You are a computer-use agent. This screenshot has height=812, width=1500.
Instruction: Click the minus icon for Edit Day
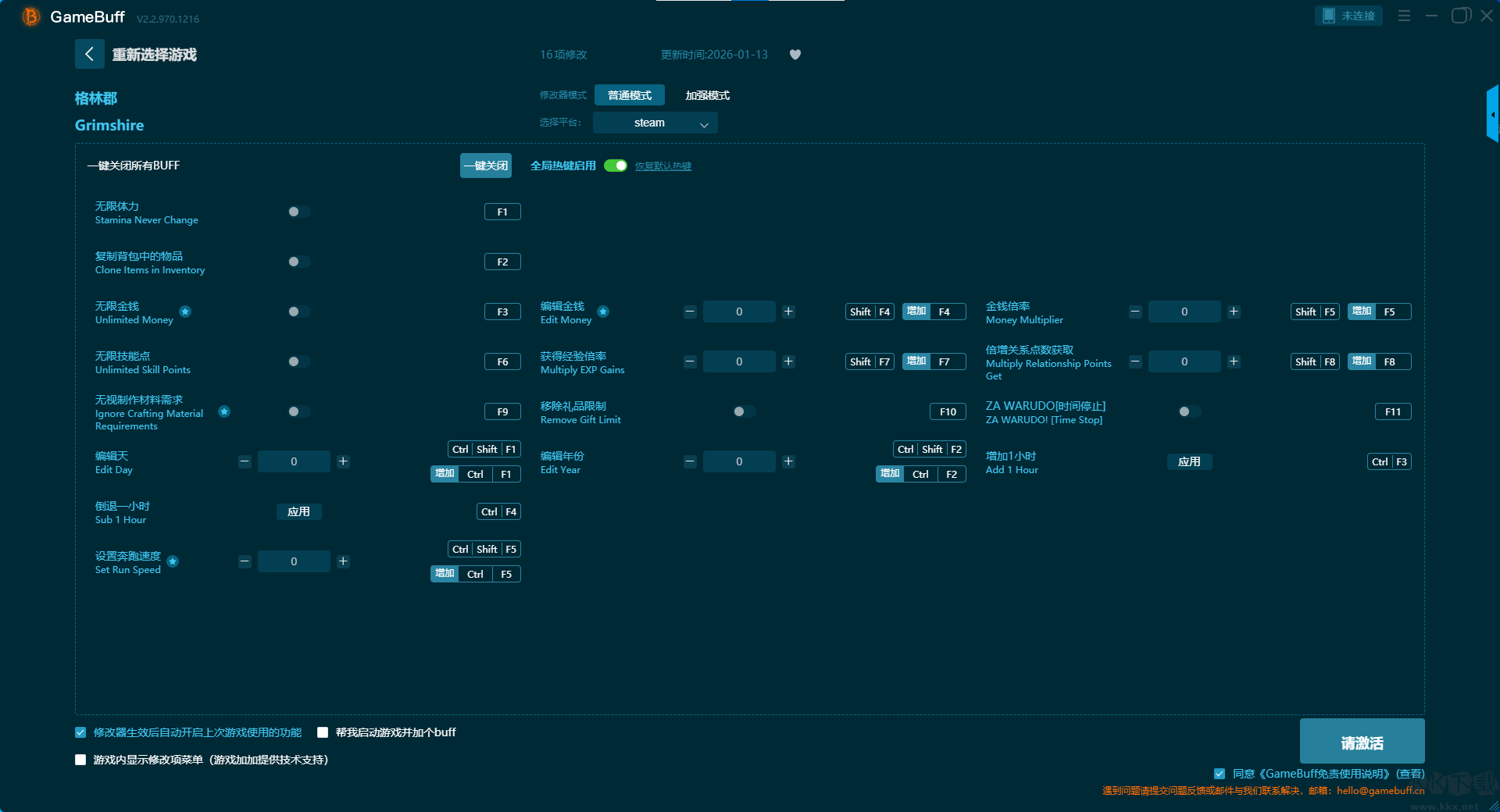(245, 461)
